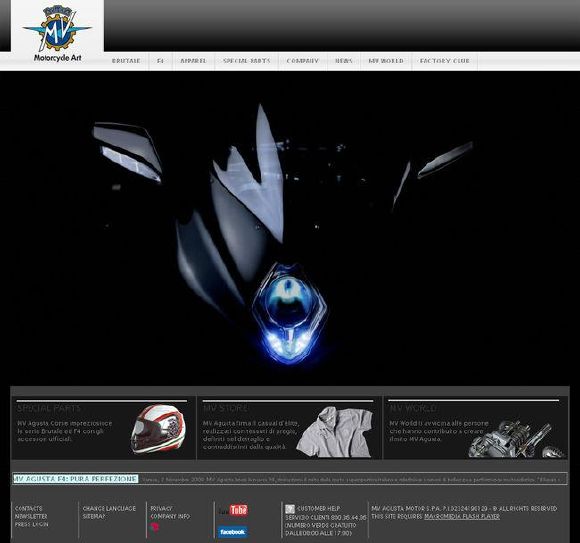Open the MV World card heading
The width and height of the screenshot is (580, 543).
[413, 408]
